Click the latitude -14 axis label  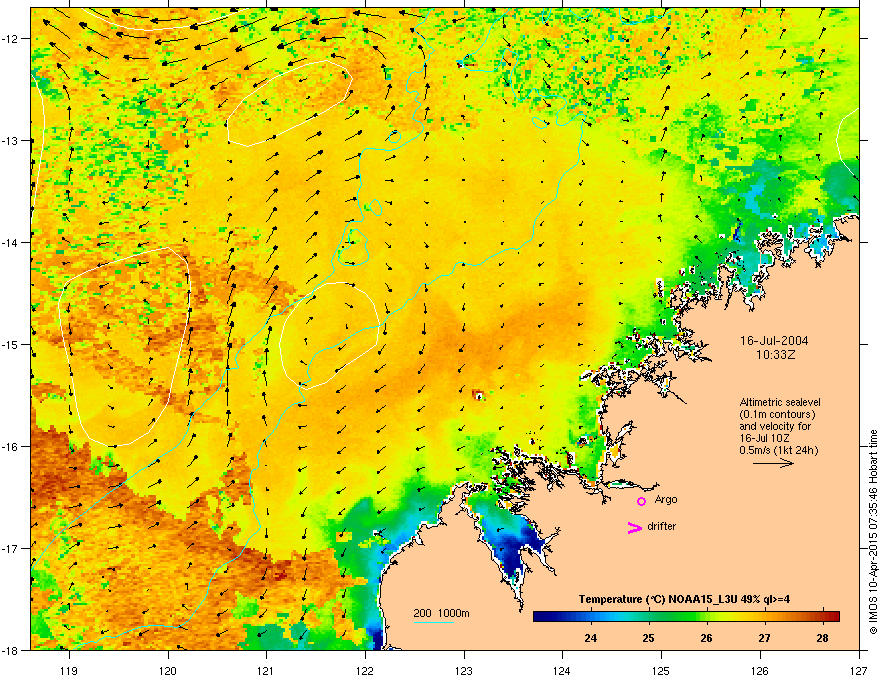pos(10,242)
